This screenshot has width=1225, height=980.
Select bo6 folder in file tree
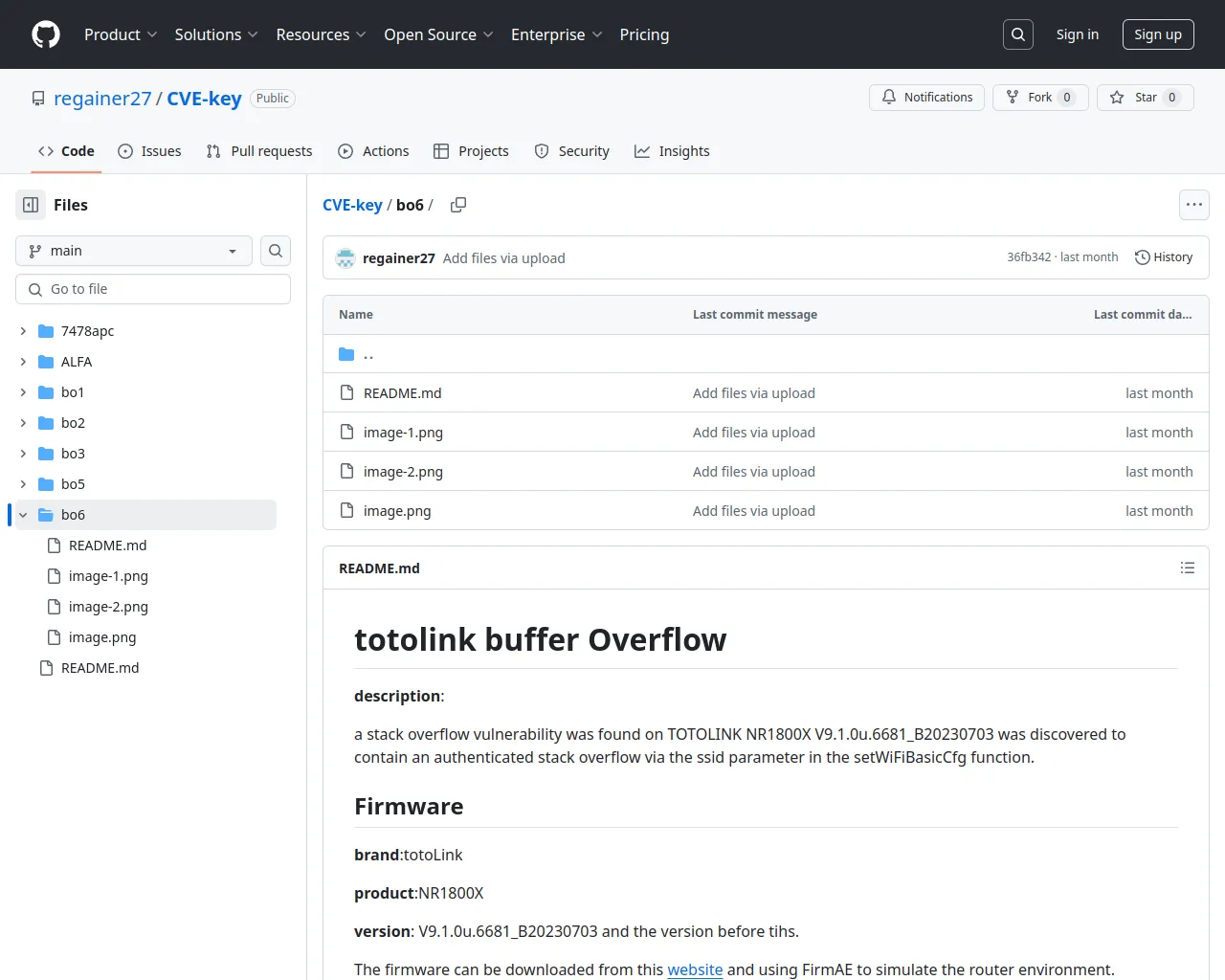pos(145,515)
